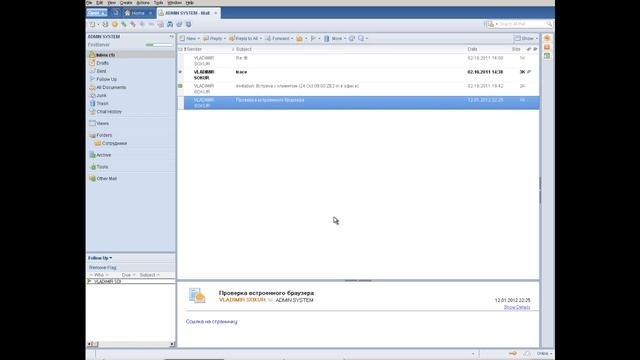Open Other Mail
Screen dimensions: 640x360
(107, 179)
